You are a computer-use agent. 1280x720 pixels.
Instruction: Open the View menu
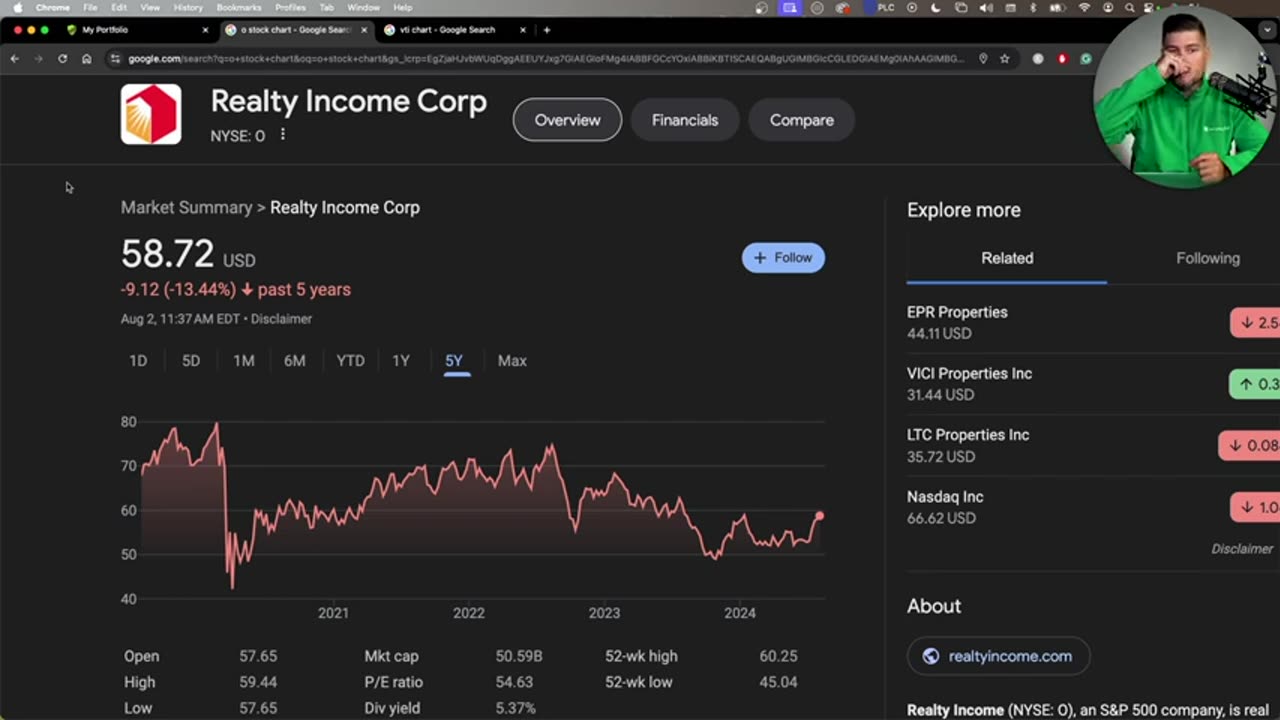pyautogui.click(x=150, y=7)
